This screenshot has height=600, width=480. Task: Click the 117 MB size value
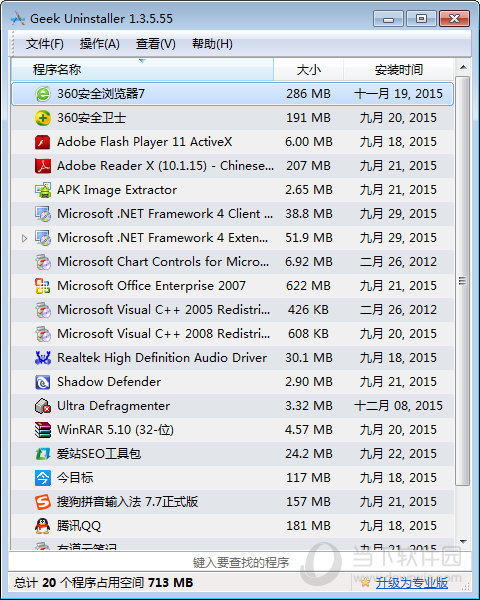coord(308,478)
